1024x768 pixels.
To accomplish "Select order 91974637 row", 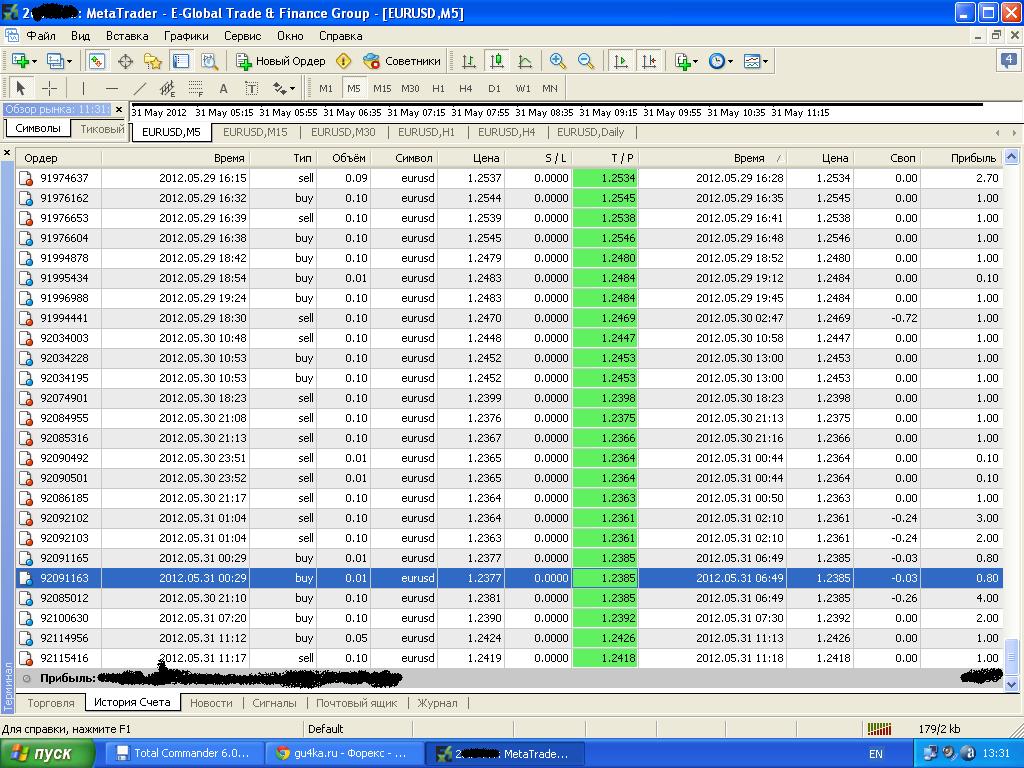I will coord(509,178).
